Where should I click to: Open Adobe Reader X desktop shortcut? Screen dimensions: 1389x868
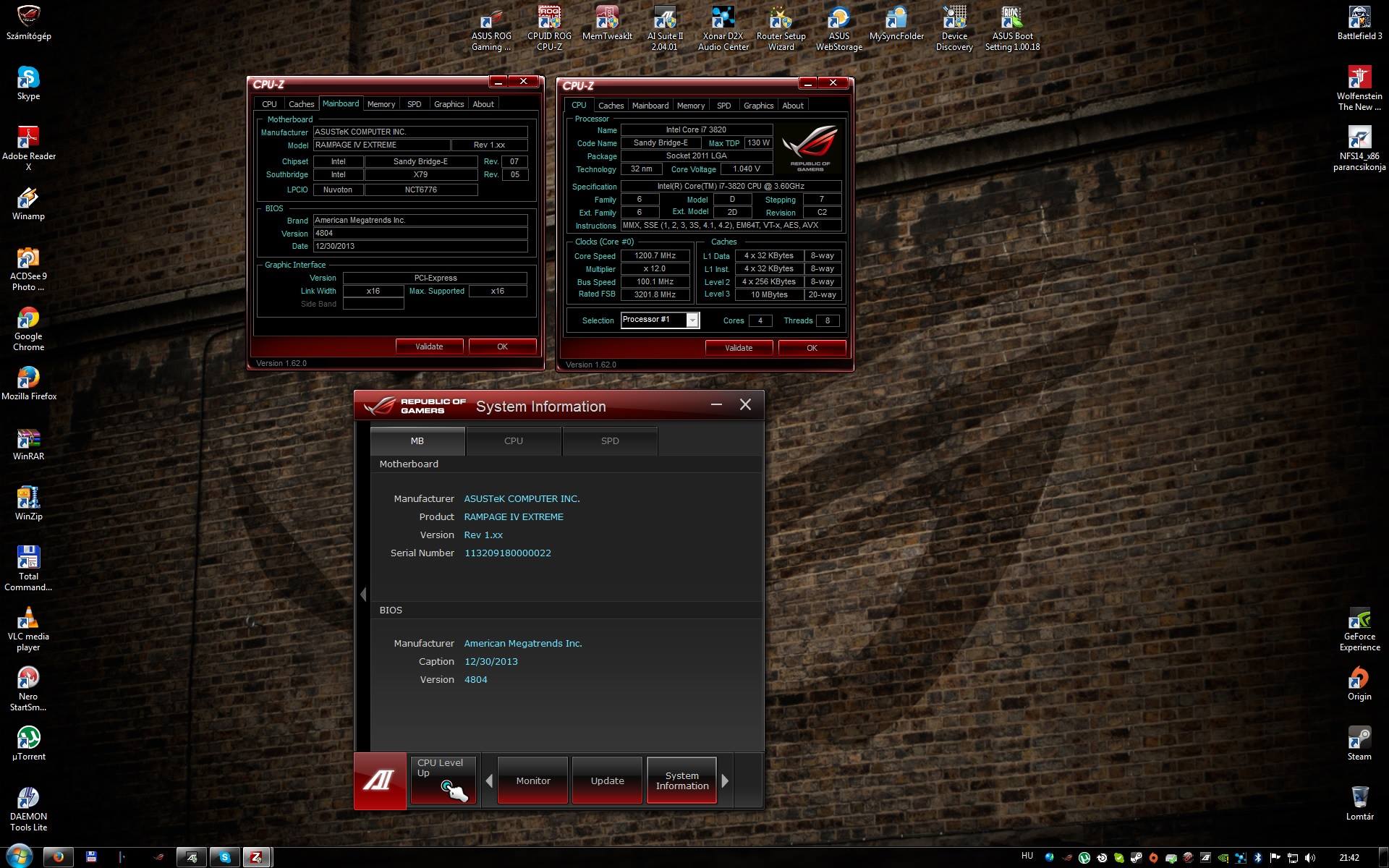point(28,149)
